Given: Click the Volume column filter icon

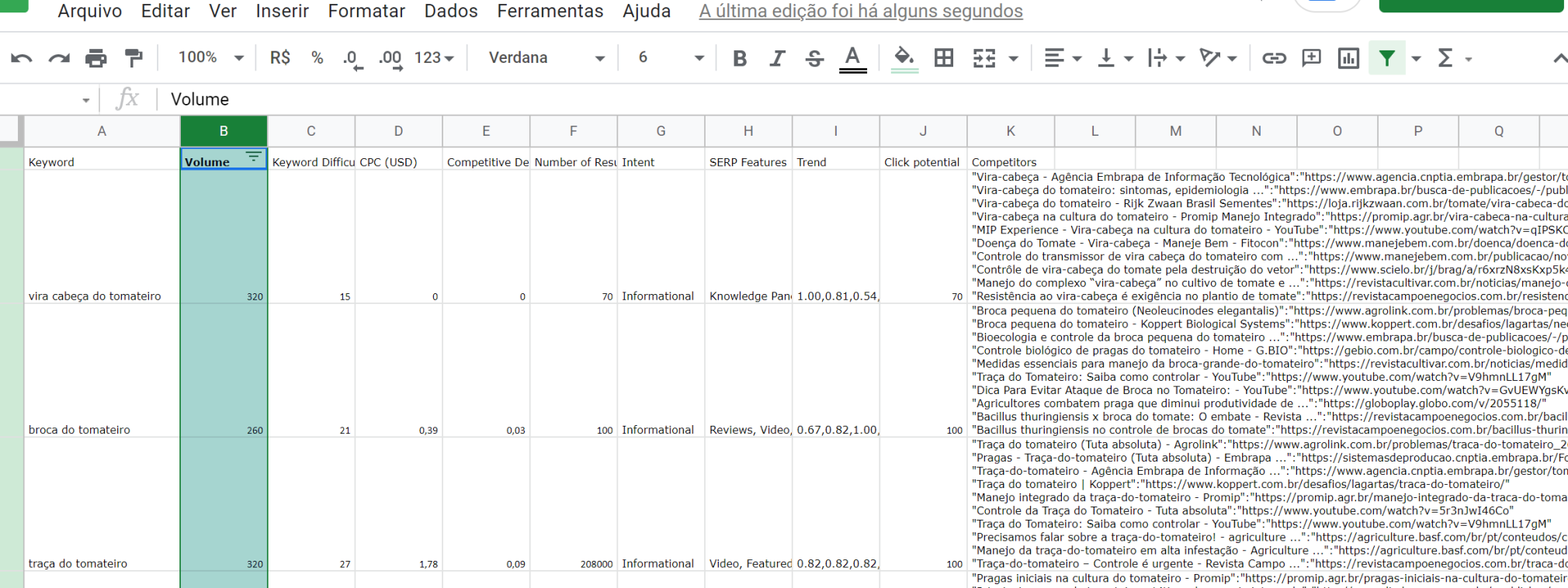Looking at the screenshot, I should pyautogui.click(x=254, y=157).
